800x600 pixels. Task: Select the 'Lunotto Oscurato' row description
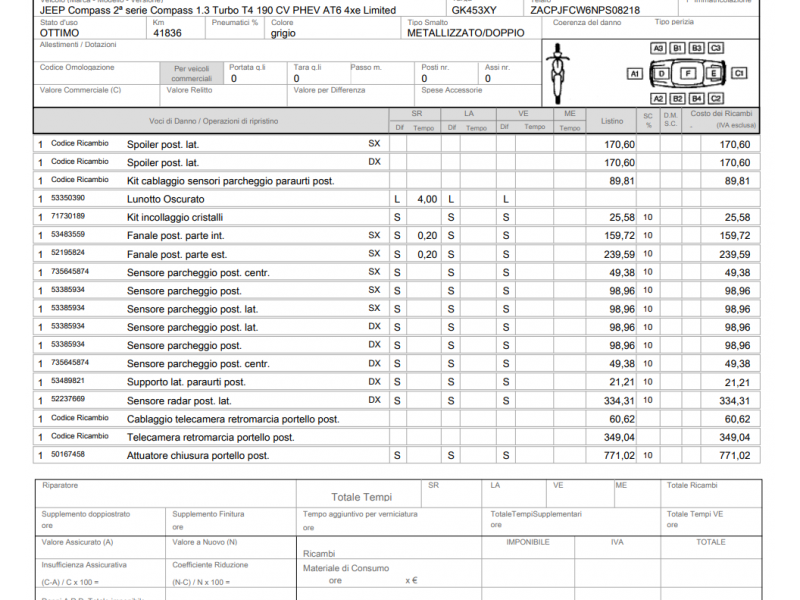click(165, 199)
